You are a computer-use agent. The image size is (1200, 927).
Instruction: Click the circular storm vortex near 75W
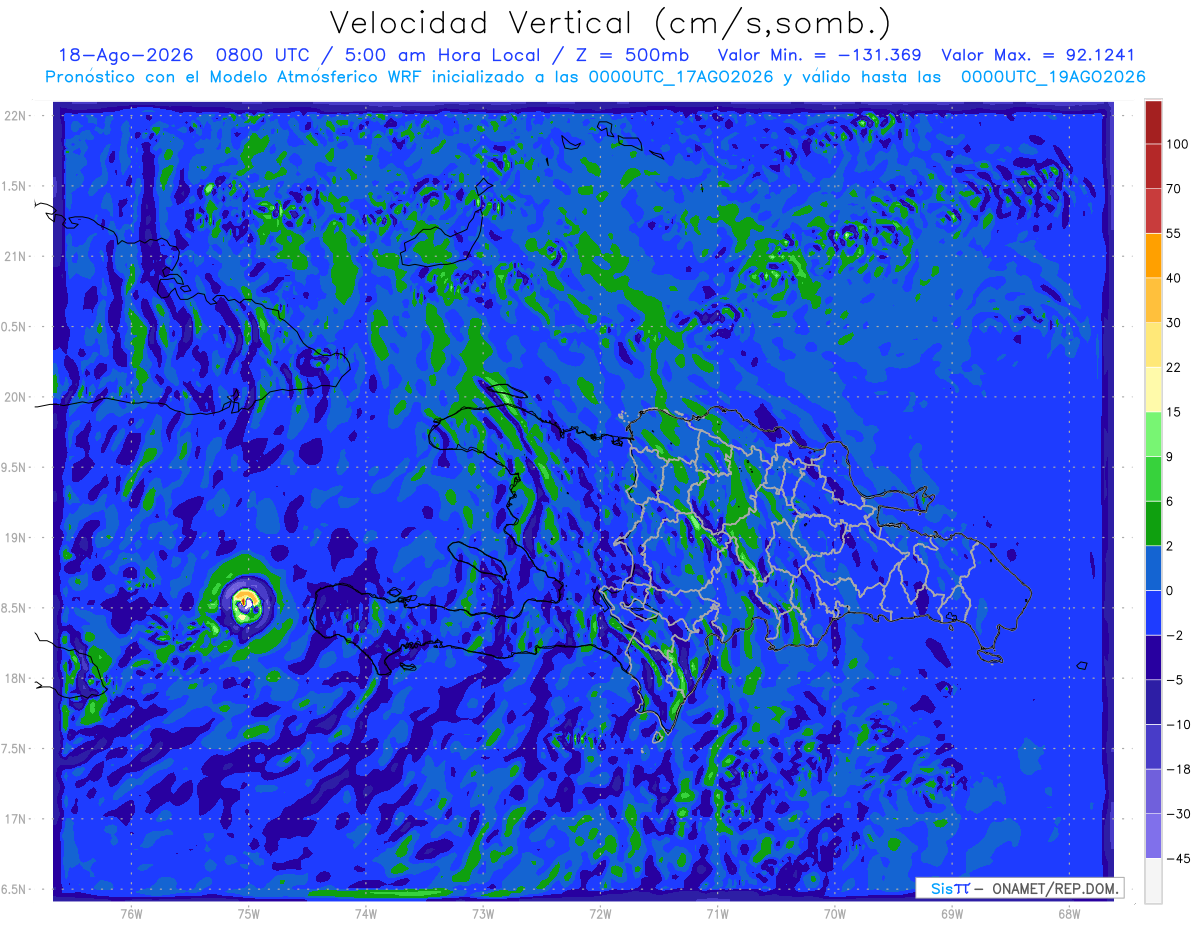246,603
